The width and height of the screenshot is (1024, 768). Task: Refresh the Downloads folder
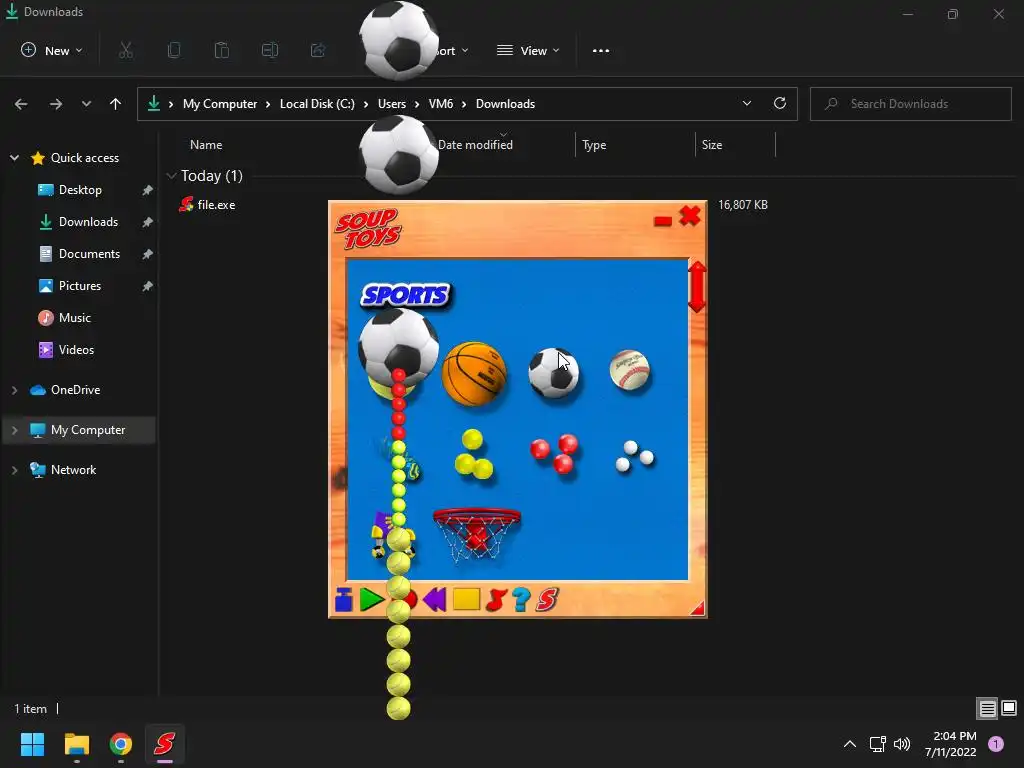[780, 103]
